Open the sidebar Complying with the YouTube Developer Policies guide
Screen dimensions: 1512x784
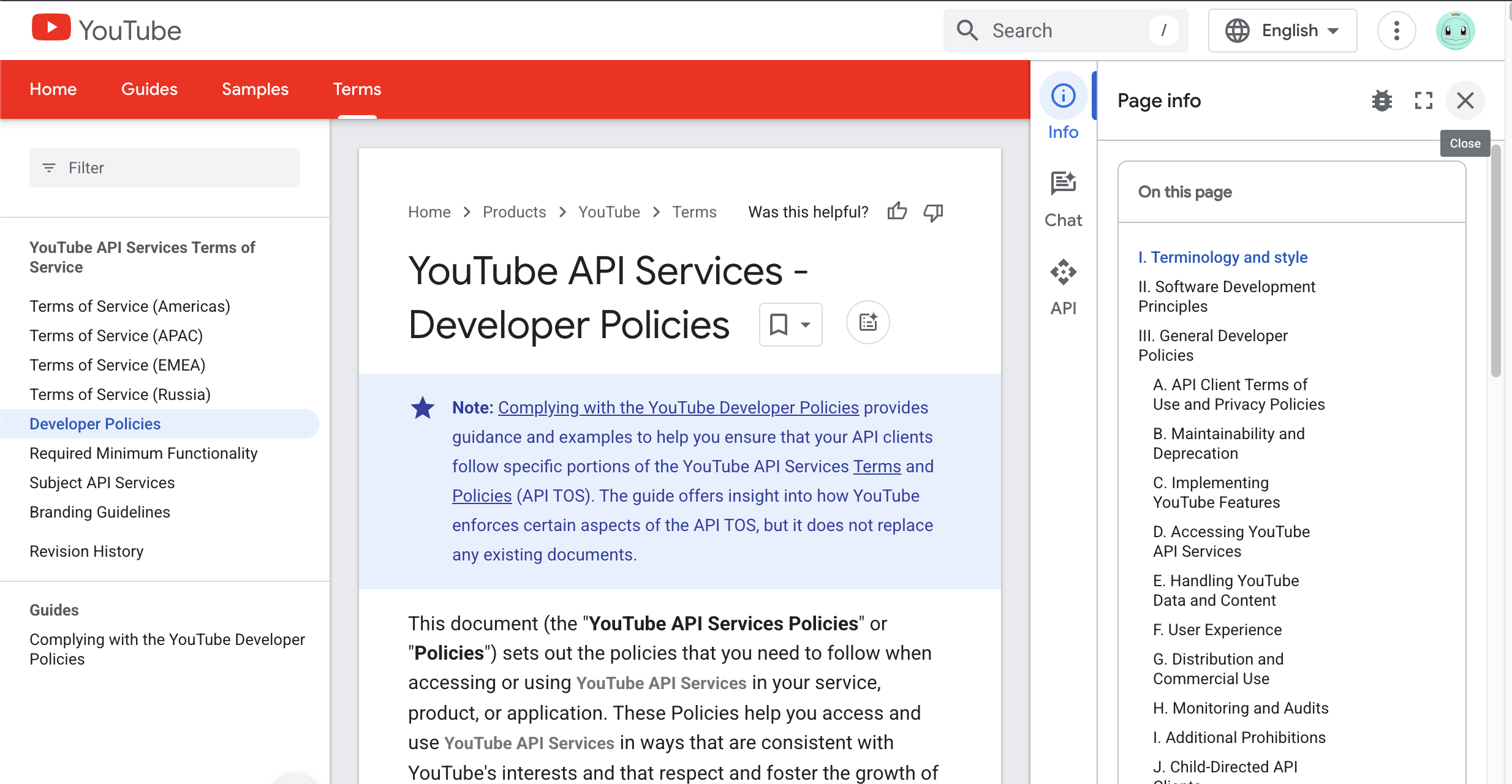[x=167, y=649]
